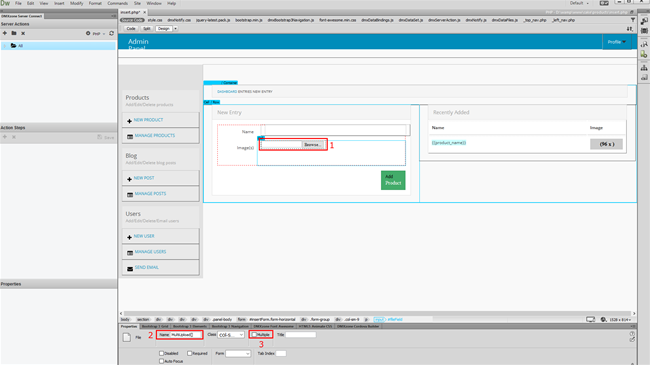650x365 pixels.
Task: Expand the All folder tree arrow
Action: [x=5, y=46]
